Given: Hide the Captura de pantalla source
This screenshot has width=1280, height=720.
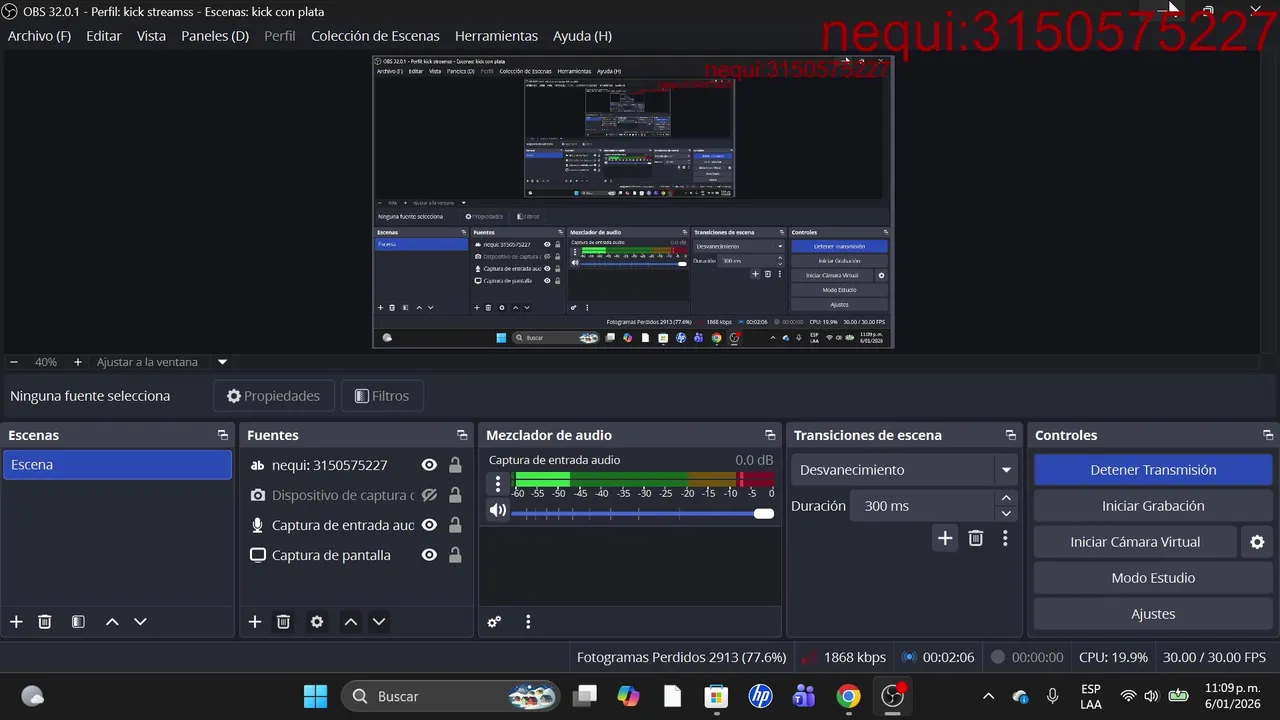Looking at the screenshot, I should tap(429, 555).
